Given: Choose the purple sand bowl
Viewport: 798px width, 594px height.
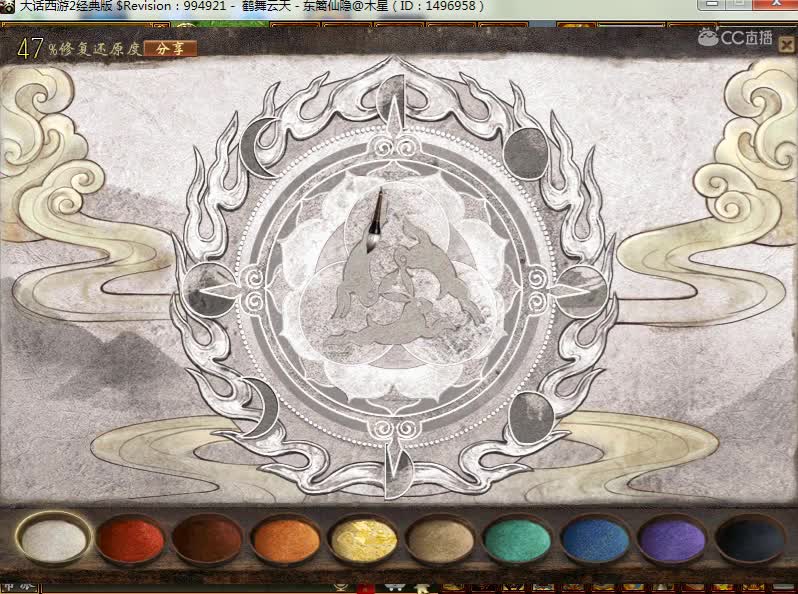Looking at the screenshot, I should [x=672, y=540].
